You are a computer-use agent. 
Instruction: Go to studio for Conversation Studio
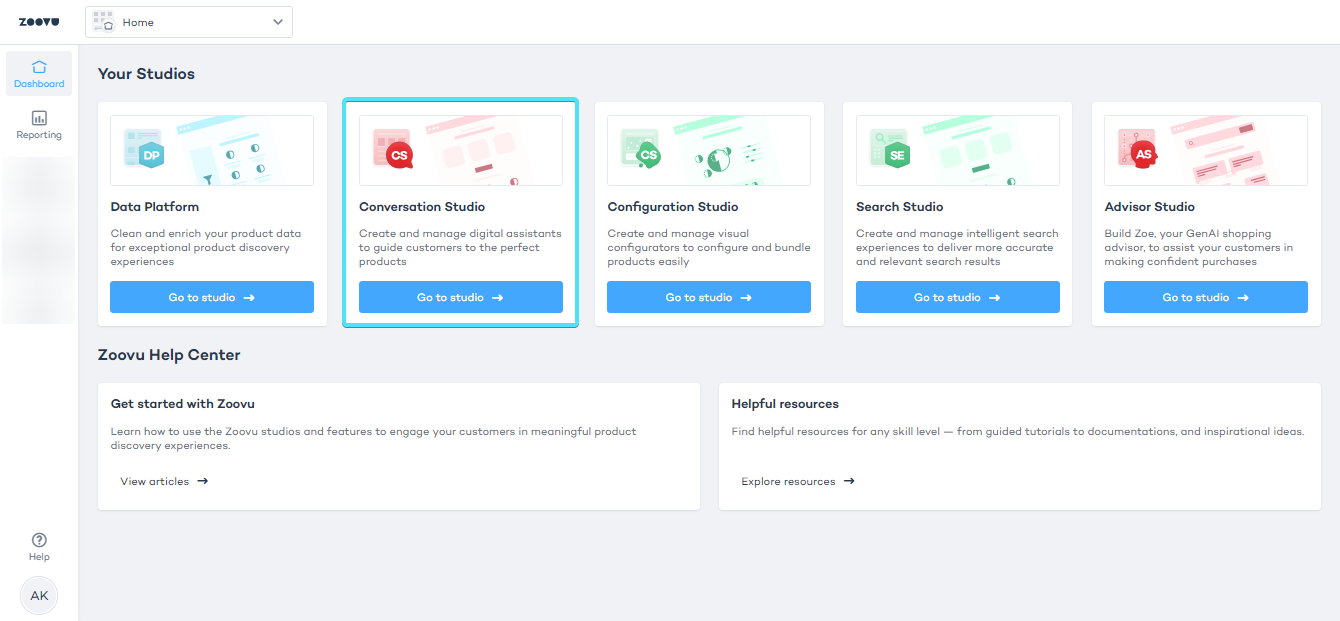[x=460, y=297]
